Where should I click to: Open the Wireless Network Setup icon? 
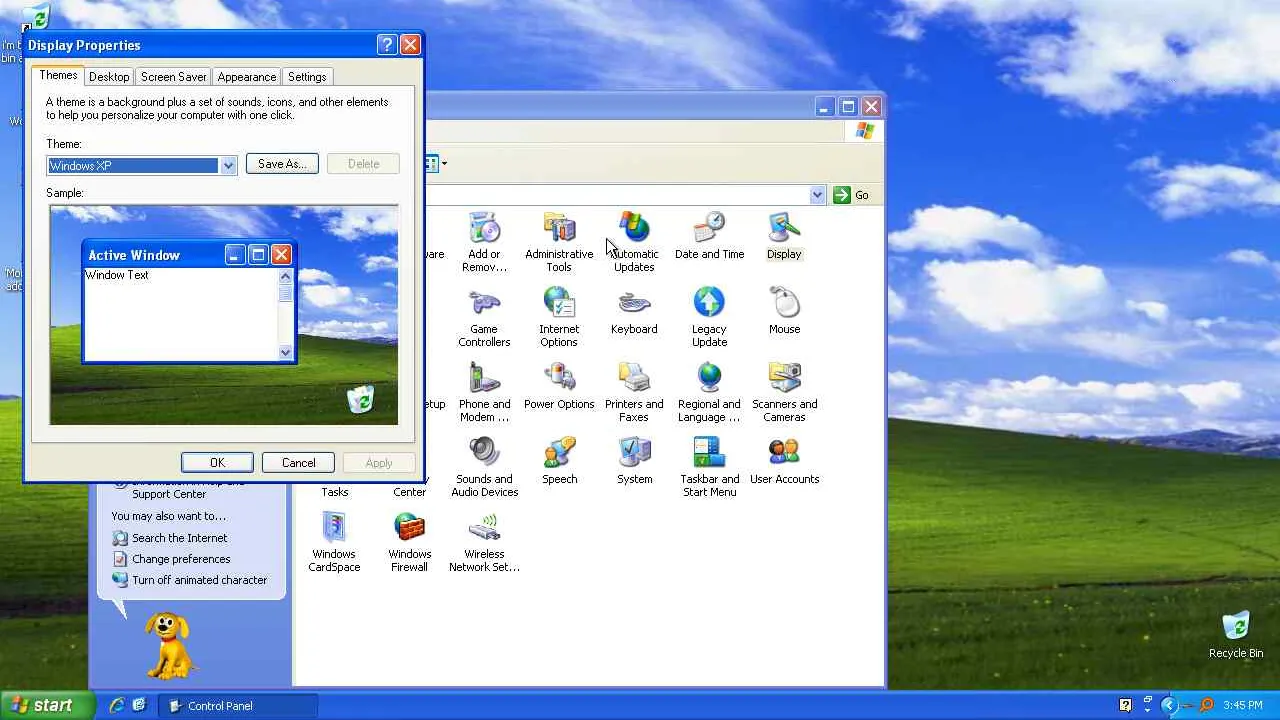click(x=484, y=542)
